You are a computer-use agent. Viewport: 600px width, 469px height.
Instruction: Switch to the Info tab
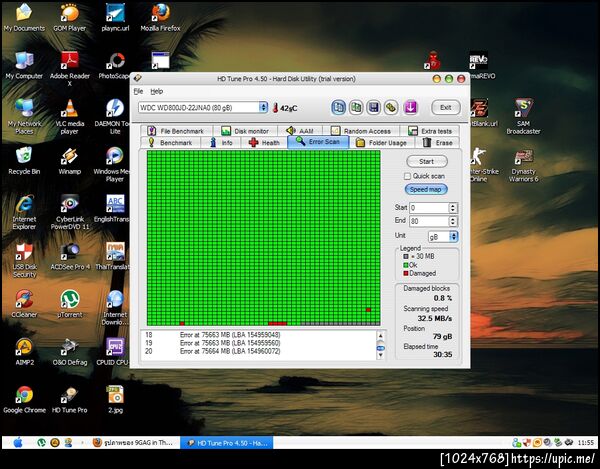click(221, 143)
